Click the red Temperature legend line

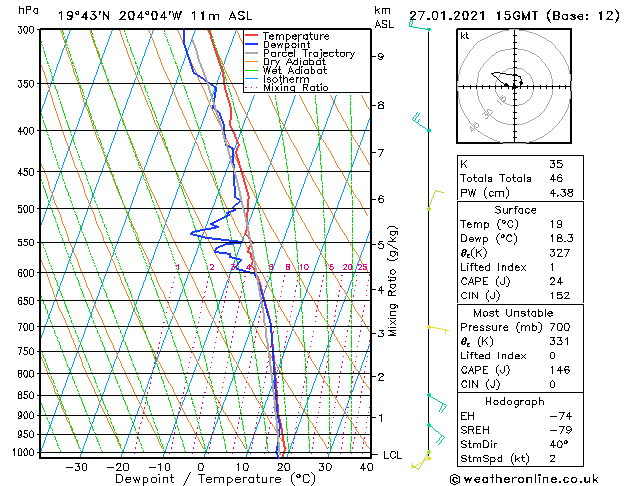coord(252,36)
